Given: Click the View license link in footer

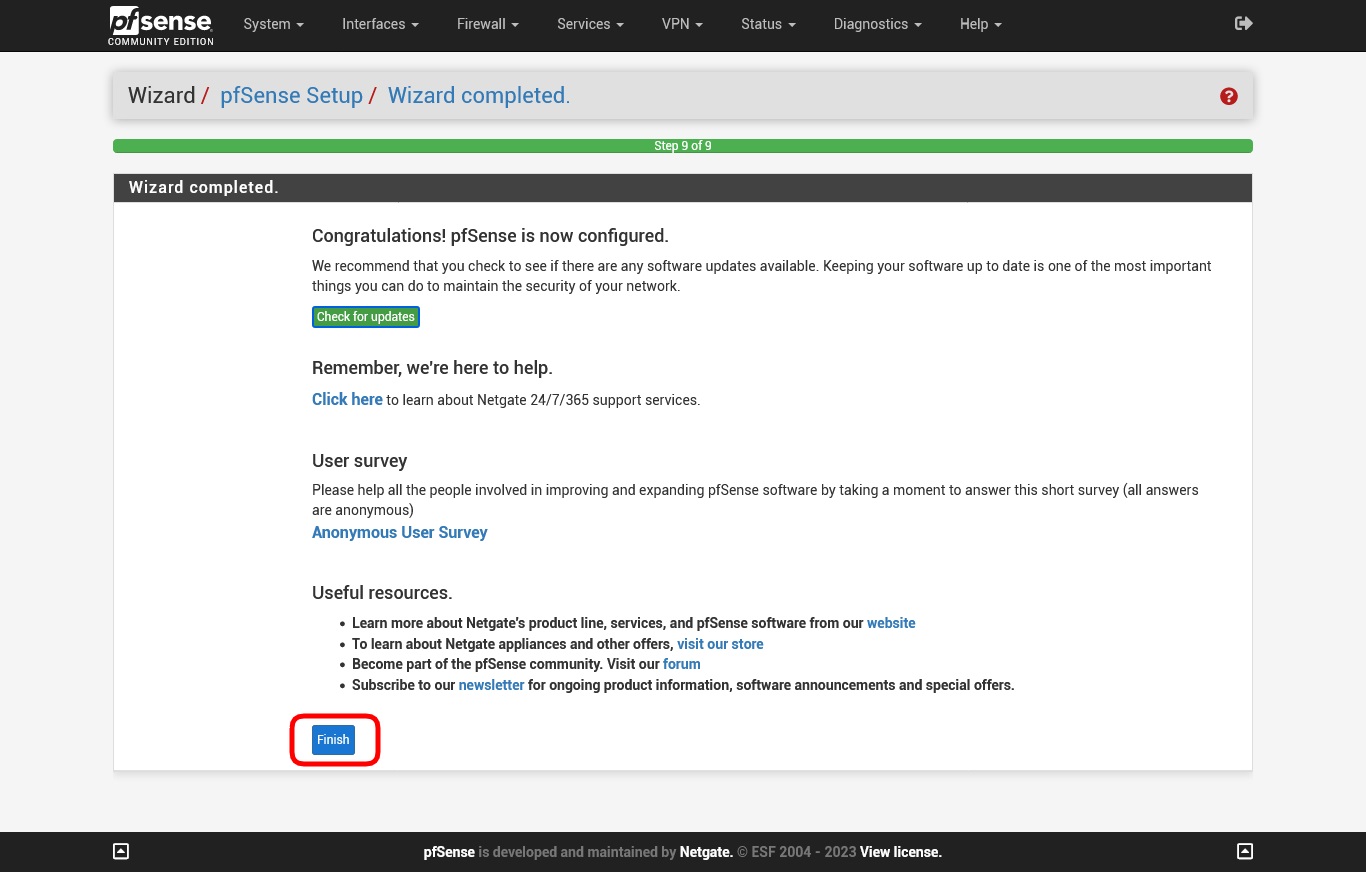Looking at the screenshot, I should coord(901,852).
